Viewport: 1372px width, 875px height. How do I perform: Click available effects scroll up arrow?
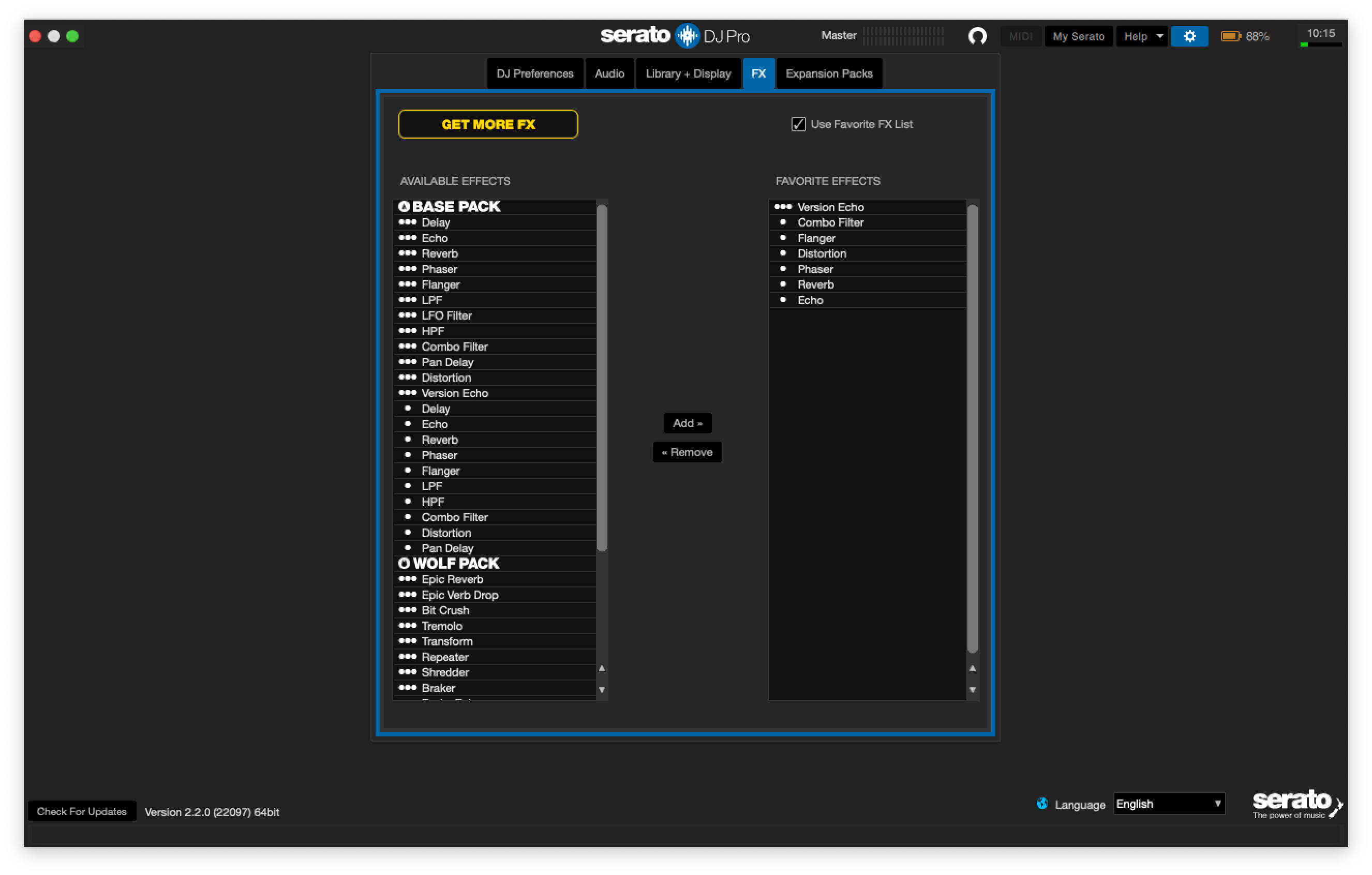pyautogui.click(x=602, y=668)
